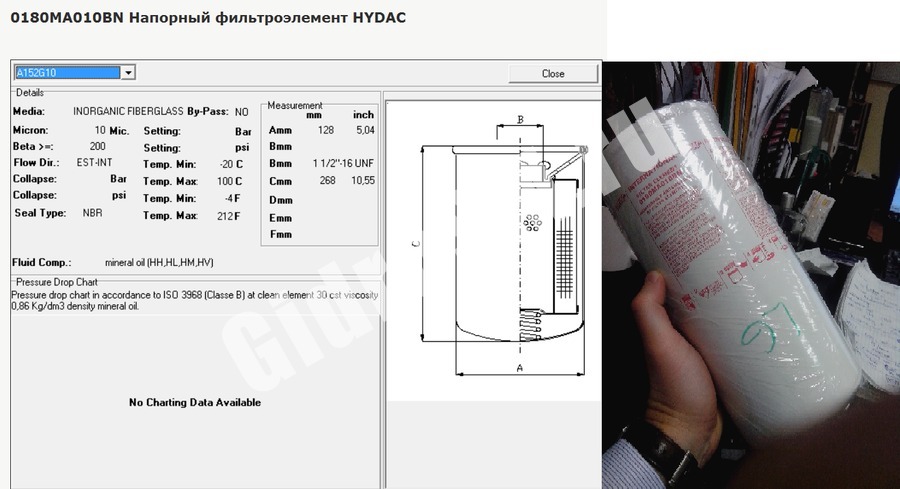The image size is (900, 489).
Task: Click the Temp. Max value '212 F'
Action: click(x=229, y=216)
